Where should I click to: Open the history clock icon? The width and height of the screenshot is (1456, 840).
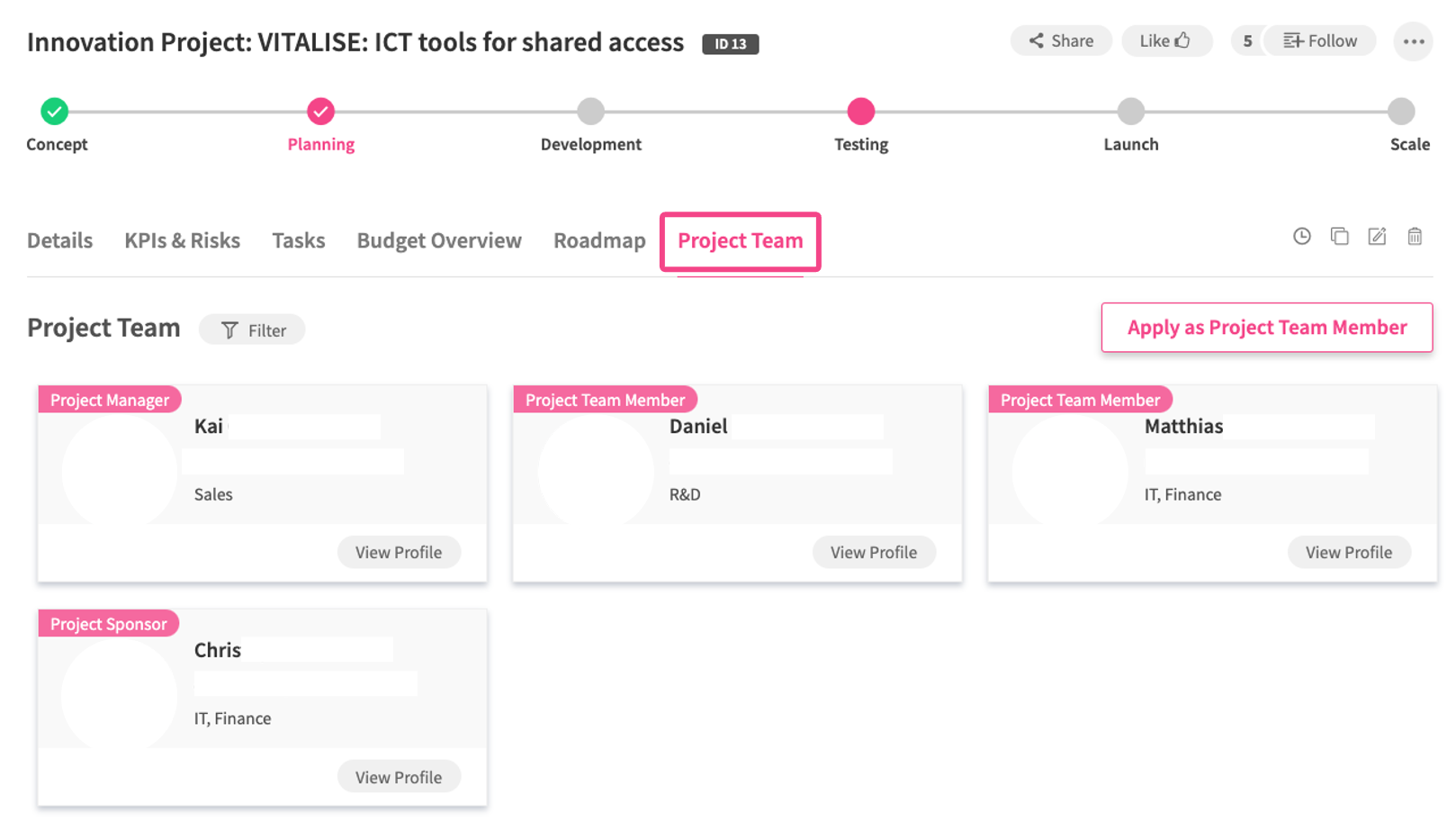pyautogui.click(x=1301, y=237)
